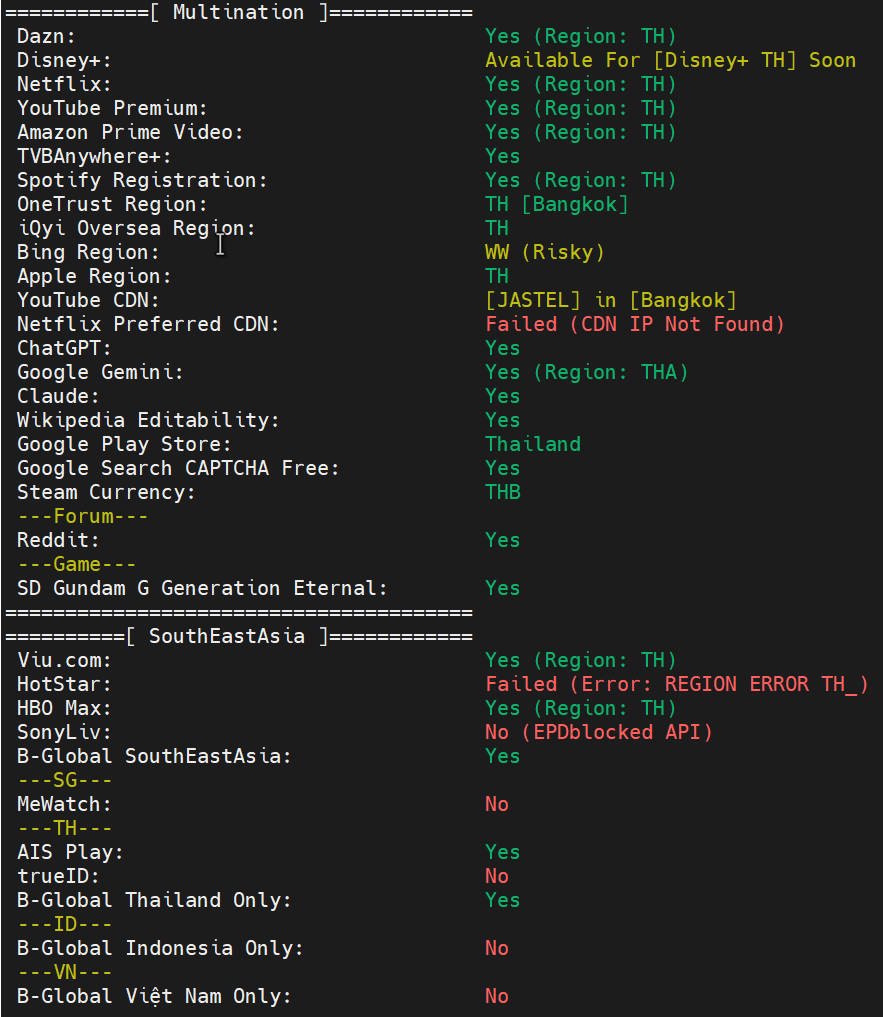Click the Disney+ 'Available For' status text
This screenshot has height=1017, width=883.
[x=670, y=60]
